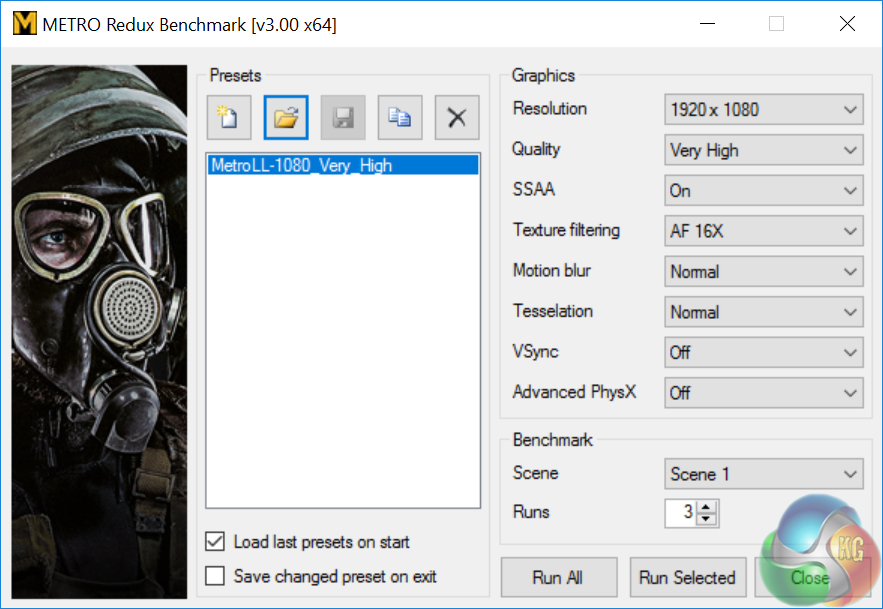Copy the selected preset
This screenshot has width=883, height=609.
400,118
